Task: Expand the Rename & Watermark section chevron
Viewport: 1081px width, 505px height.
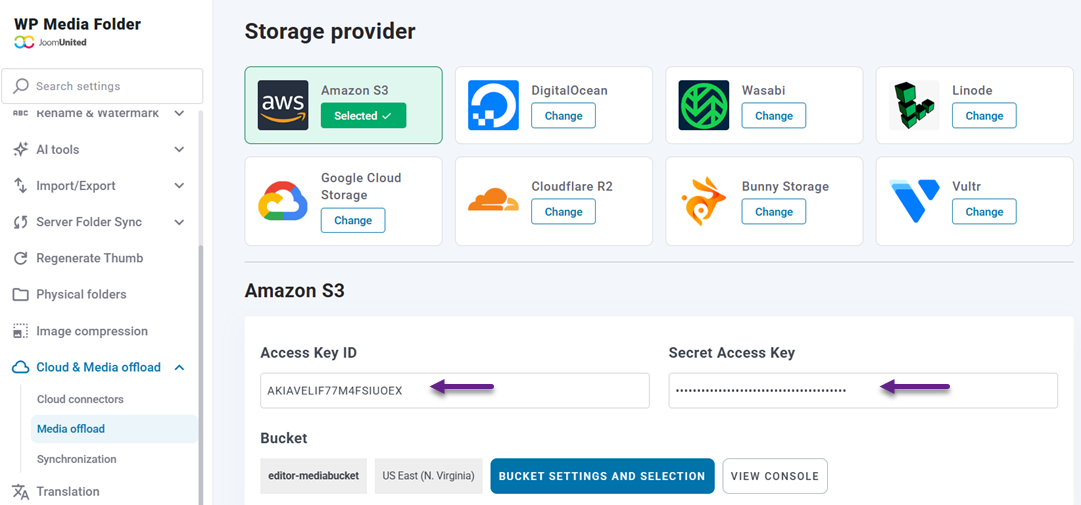Action: (x=179, y=113)
